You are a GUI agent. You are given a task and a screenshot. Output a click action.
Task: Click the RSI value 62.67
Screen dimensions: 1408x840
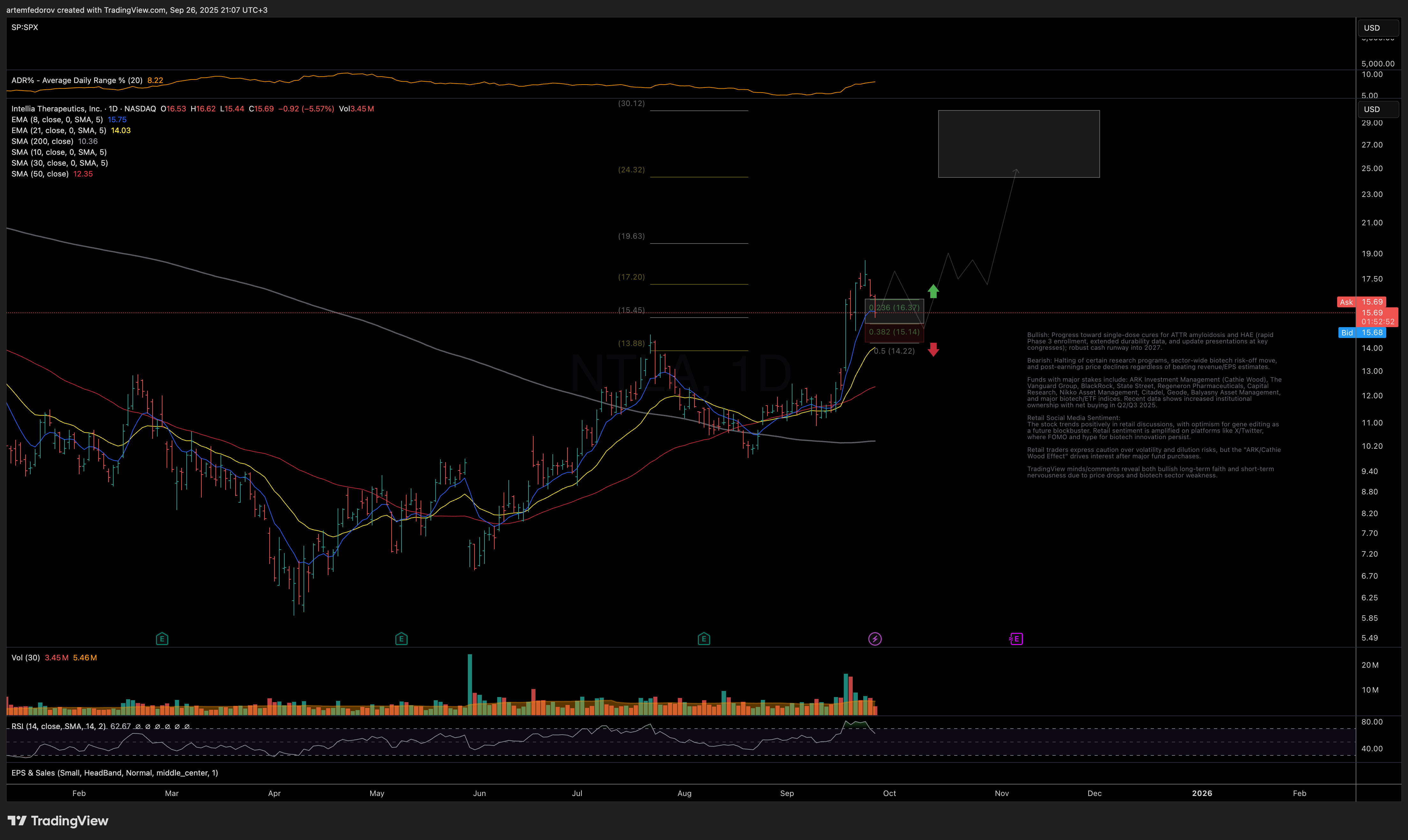(121, 726)
